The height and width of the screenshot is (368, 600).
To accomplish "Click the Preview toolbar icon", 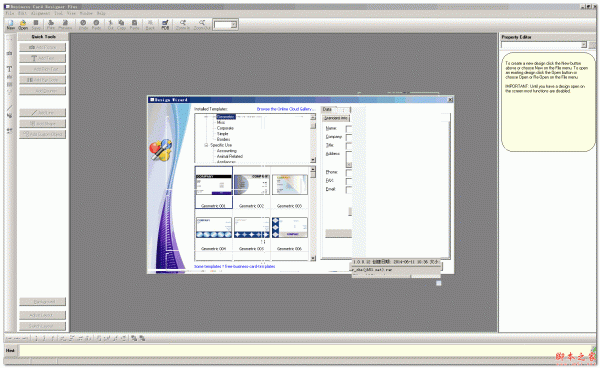I will pos(65,25).
